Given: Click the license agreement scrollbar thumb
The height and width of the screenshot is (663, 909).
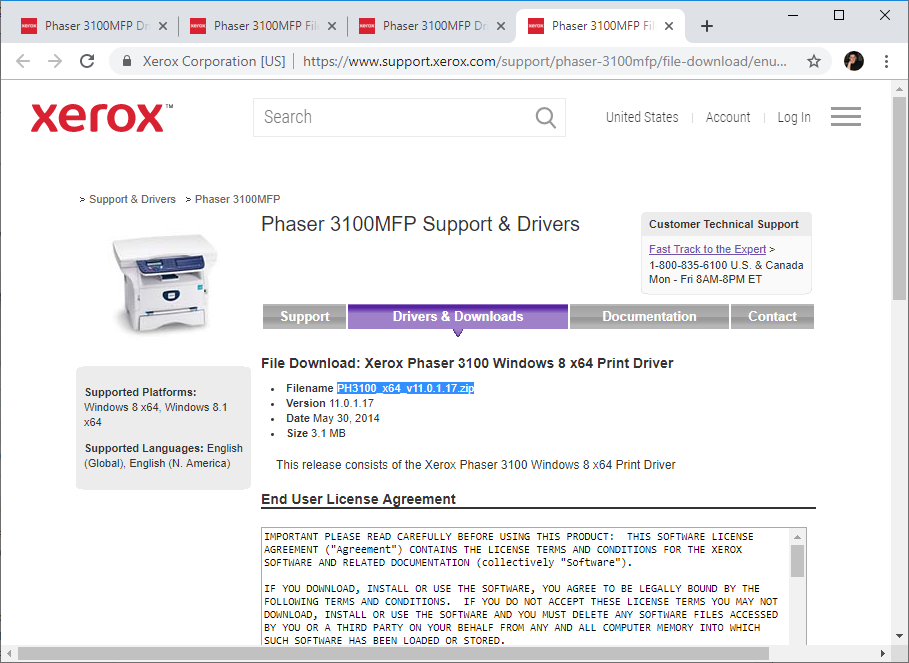Looking at the screenshot, I should pyautogui.click(x=797, y=560).
